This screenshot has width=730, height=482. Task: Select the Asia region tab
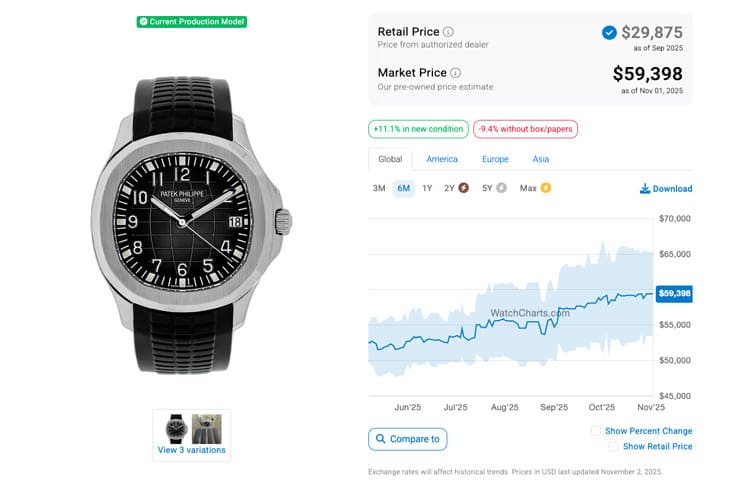tap(540, 159)
